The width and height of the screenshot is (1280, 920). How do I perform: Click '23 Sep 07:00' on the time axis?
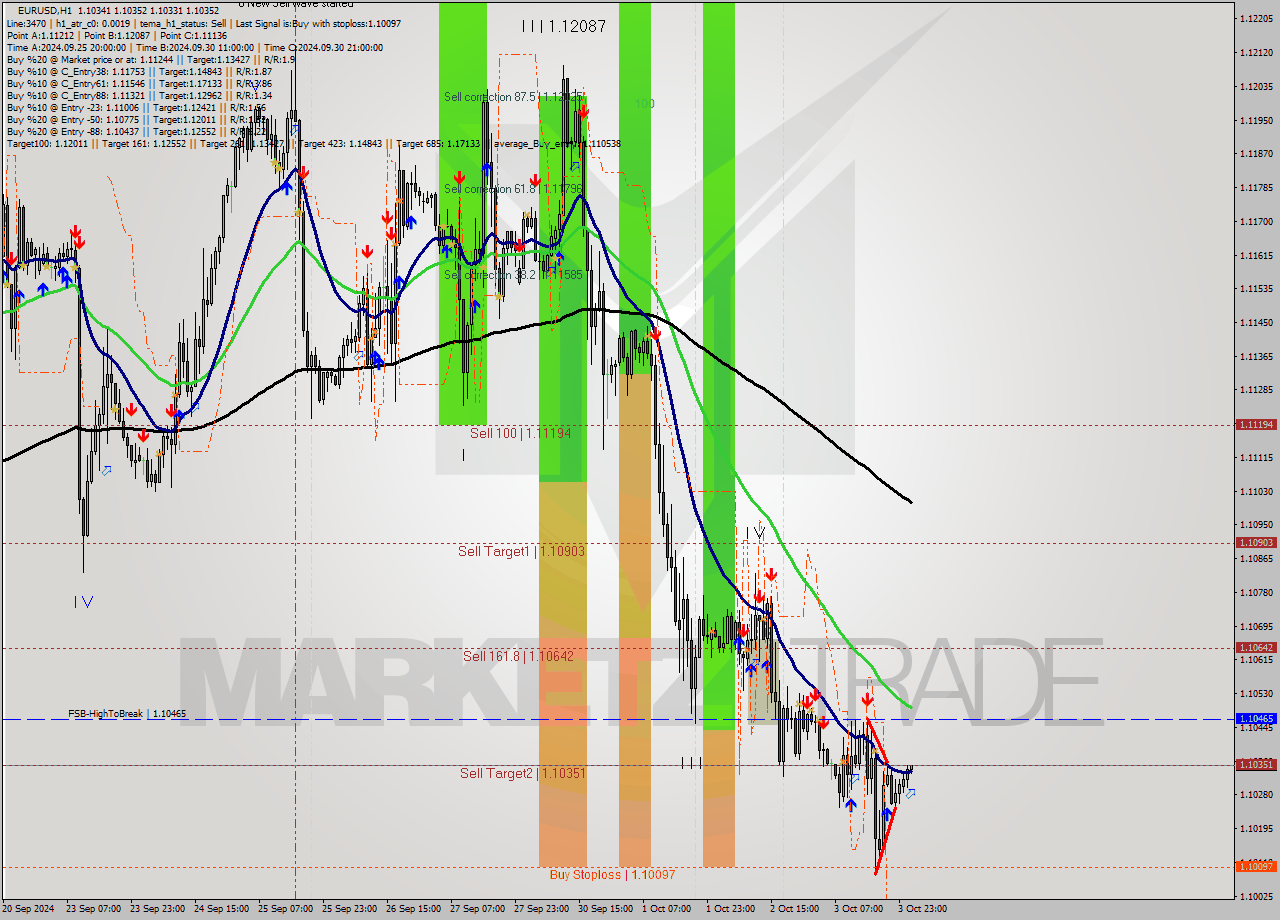click(93, 909)
